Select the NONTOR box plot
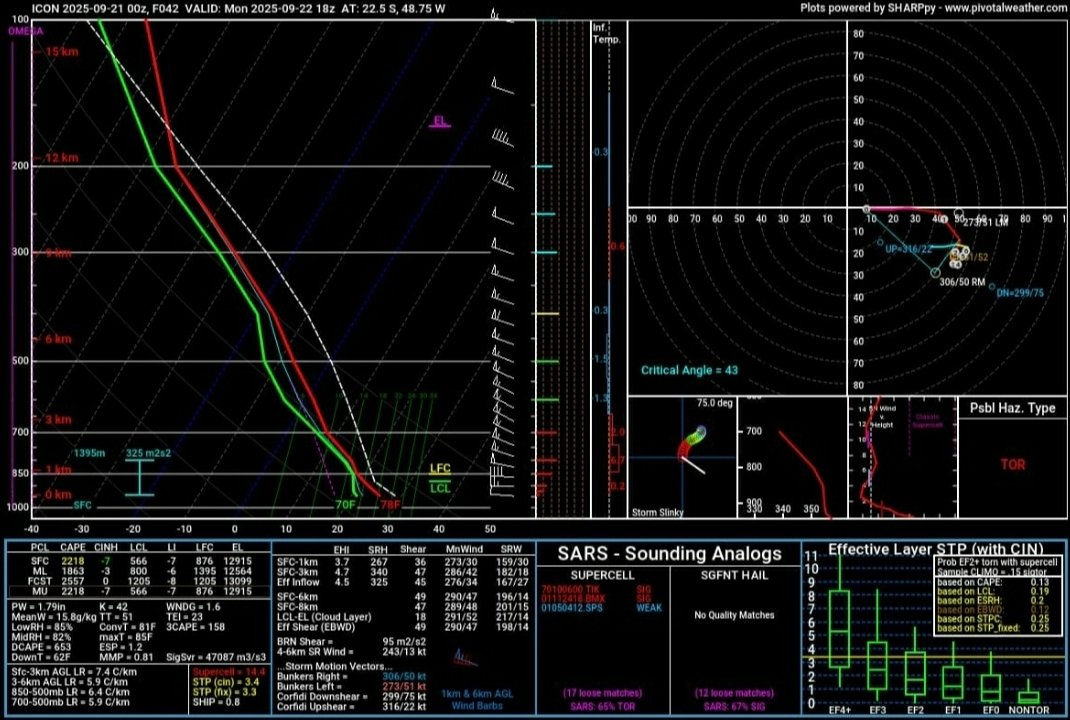1070x720 pixels. [x=1028, y=696]
